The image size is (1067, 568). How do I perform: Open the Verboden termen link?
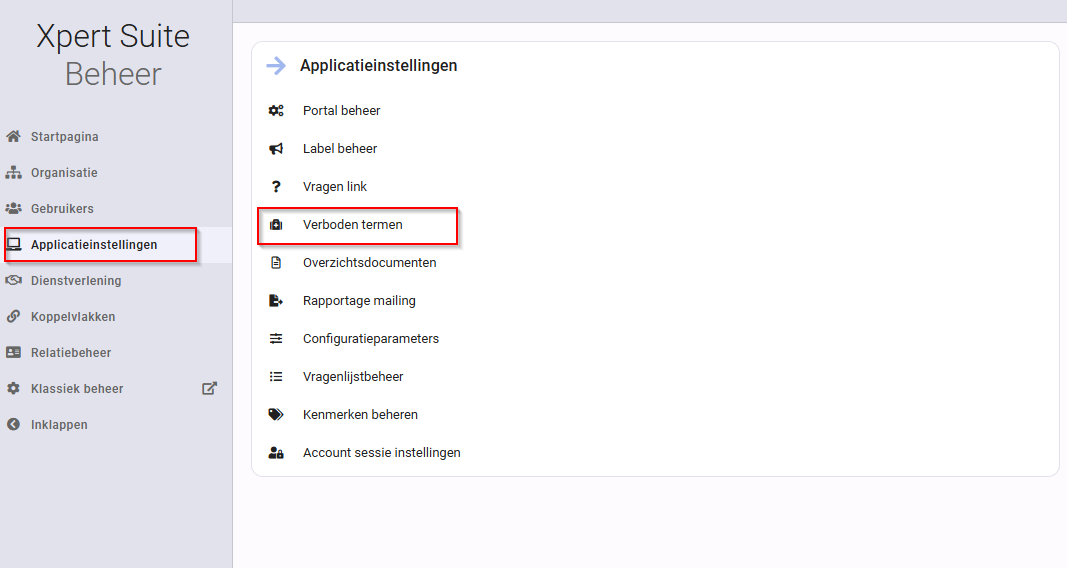(352, 224)
